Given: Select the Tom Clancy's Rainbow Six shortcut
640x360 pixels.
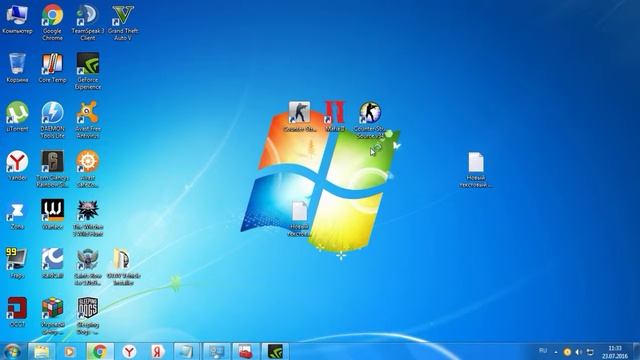Looking at the screenshot, I should click(x=52, y=169).
